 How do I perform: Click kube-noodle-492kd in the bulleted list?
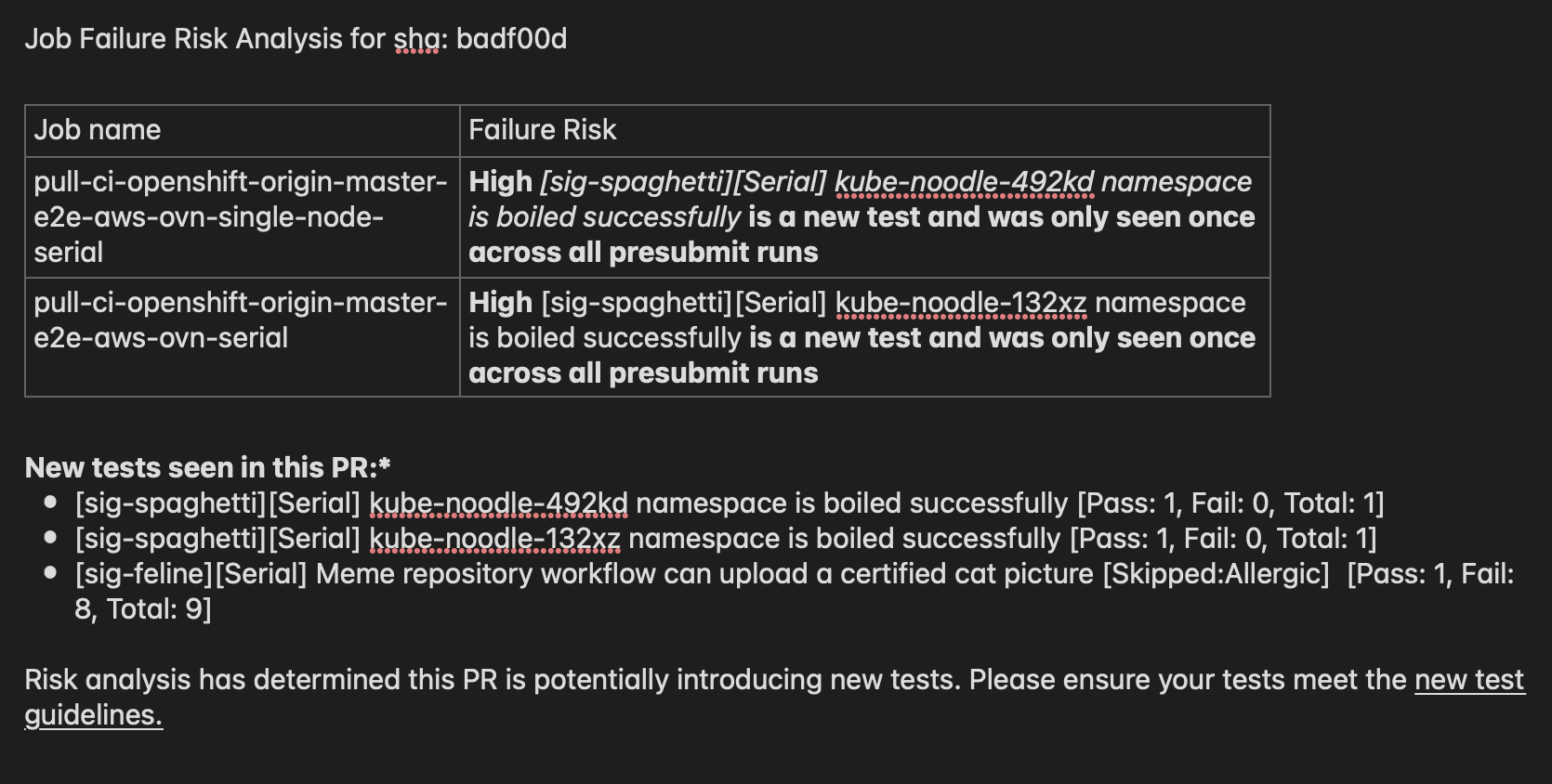click(498, 503)
